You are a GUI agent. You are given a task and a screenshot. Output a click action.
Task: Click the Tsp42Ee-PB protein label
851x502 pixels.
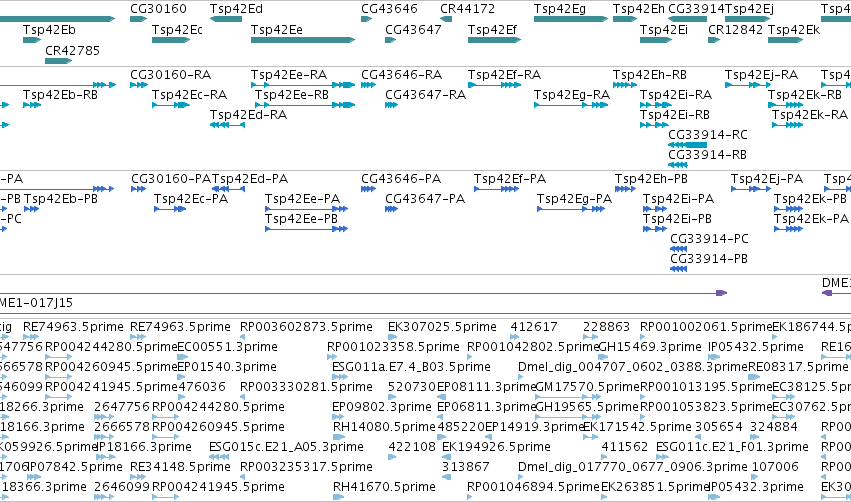pyautogui.click(x=301, y=219)
